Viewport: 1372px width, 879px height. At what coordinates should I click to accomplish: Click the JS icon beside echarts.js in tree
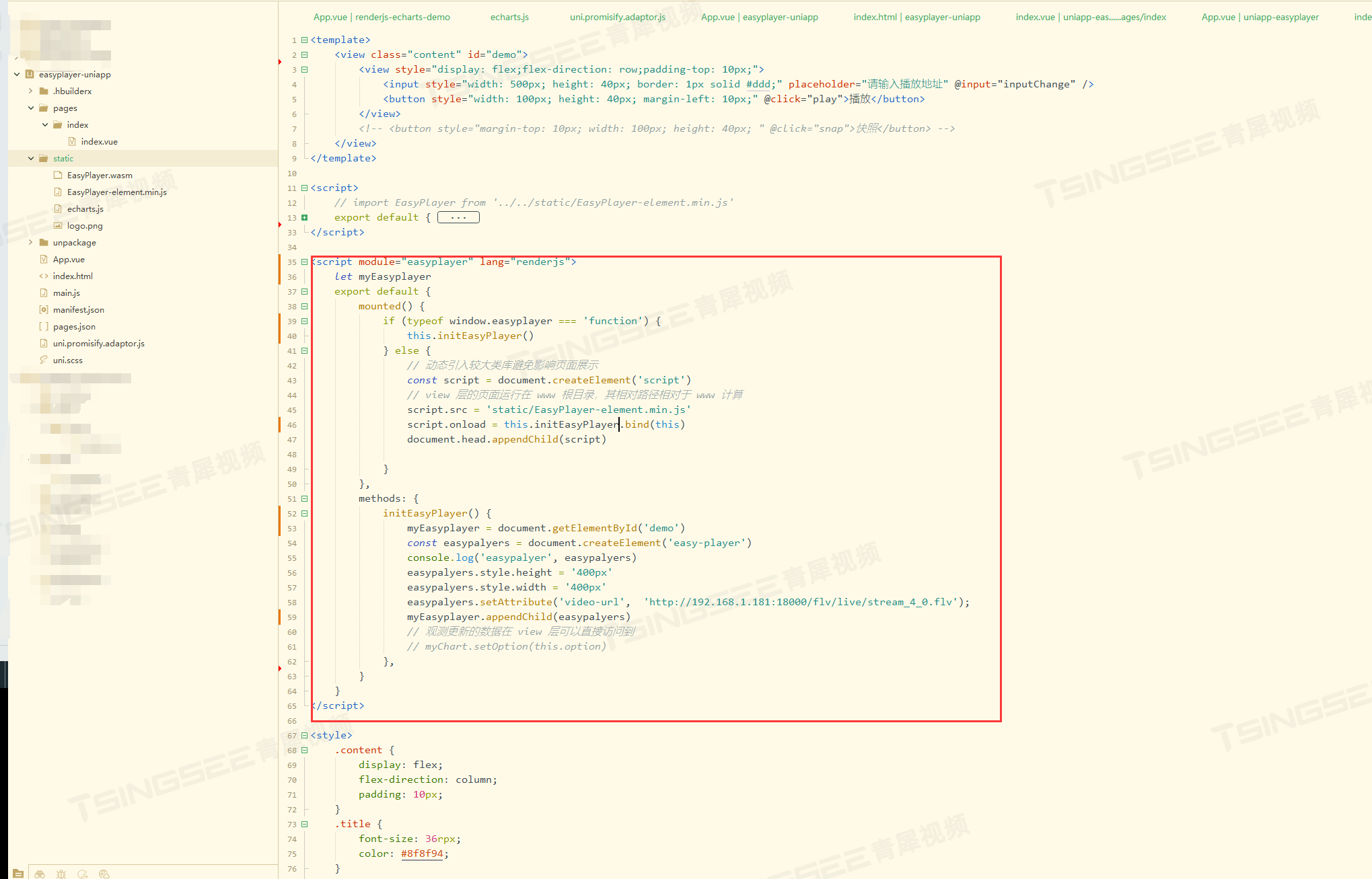click(x=58, y=208)
